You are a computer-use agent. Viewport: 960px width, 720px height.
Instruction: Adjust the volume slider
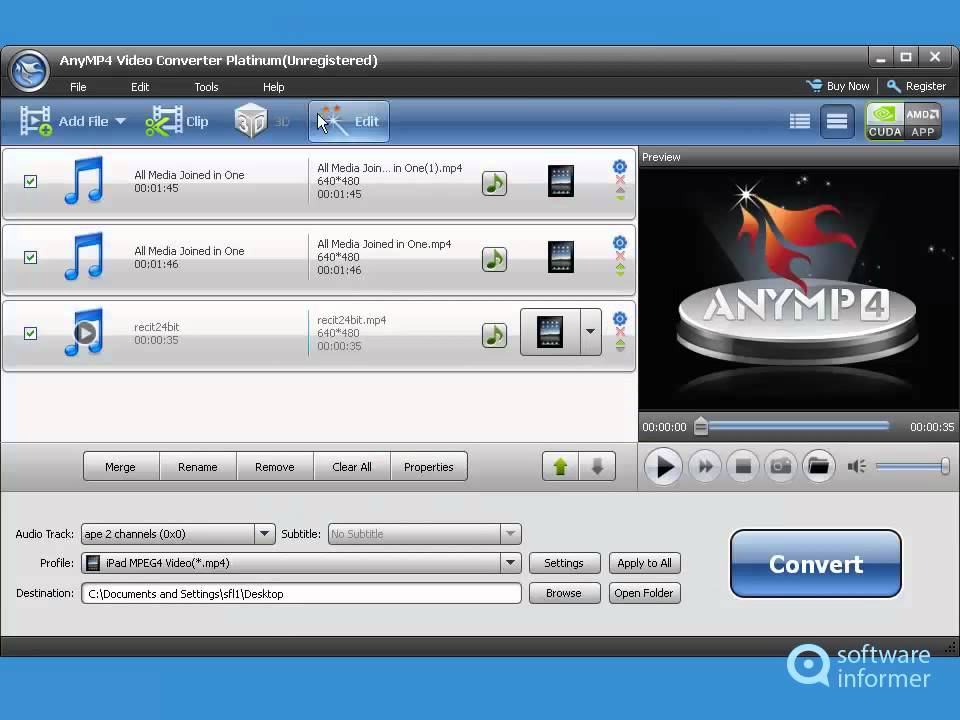point(912,467)
